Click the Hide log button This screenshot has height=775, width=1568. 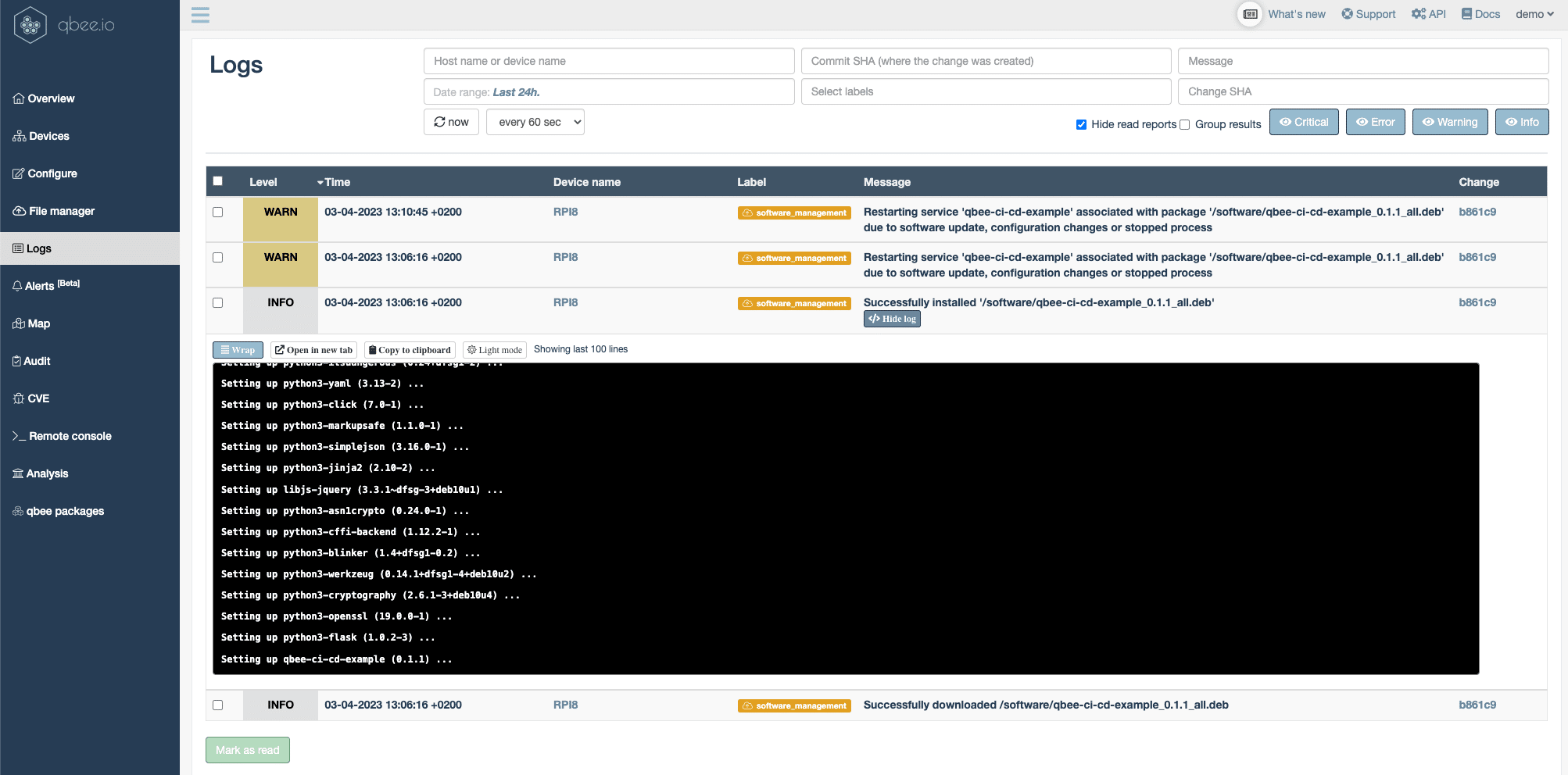(x=892, y=319)
